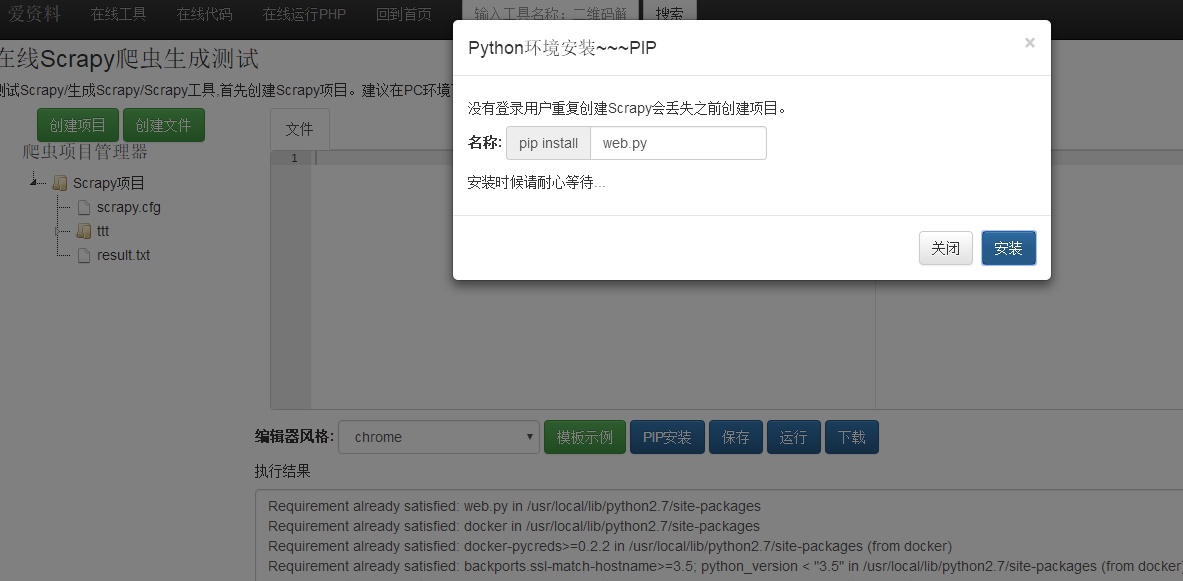Click the 'Requirement already satisfied: docker in' line

[x=514, y=526]
